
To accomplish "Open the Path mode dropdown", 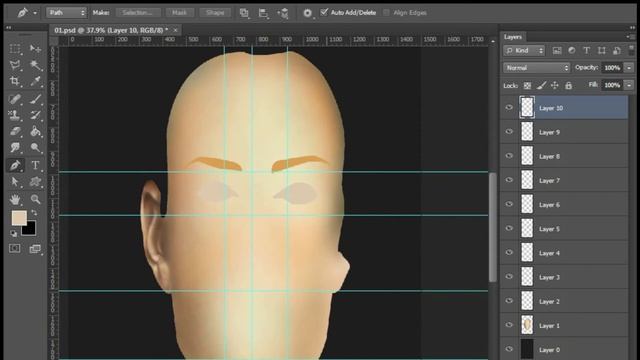I will [x=67, y=13].
